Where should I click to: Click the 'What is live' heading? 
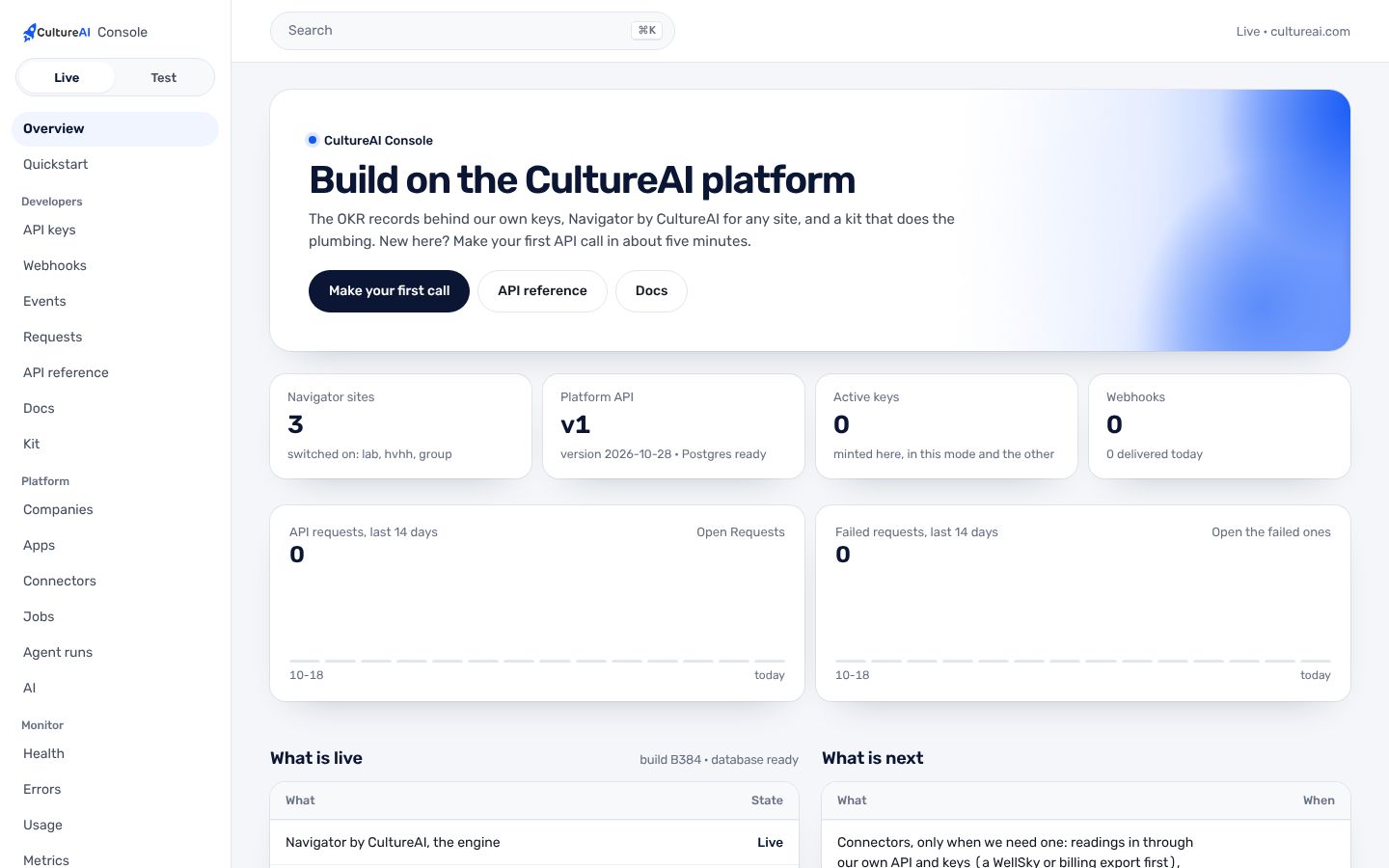click(x=316, y=758)
